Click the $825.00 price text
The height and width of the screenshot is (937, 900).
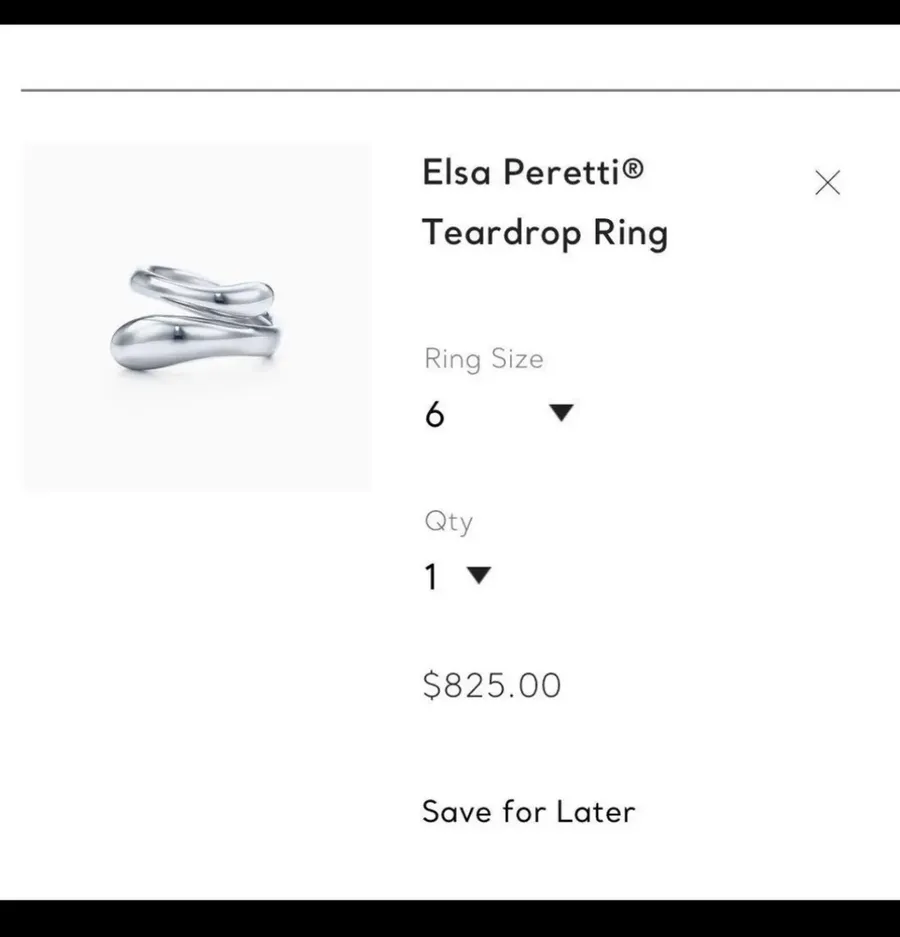[x=492, y=685]
